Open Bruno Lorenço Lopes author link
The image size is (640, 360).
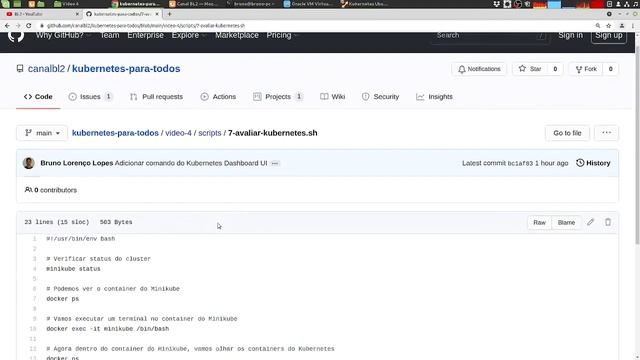pos(77,163)
